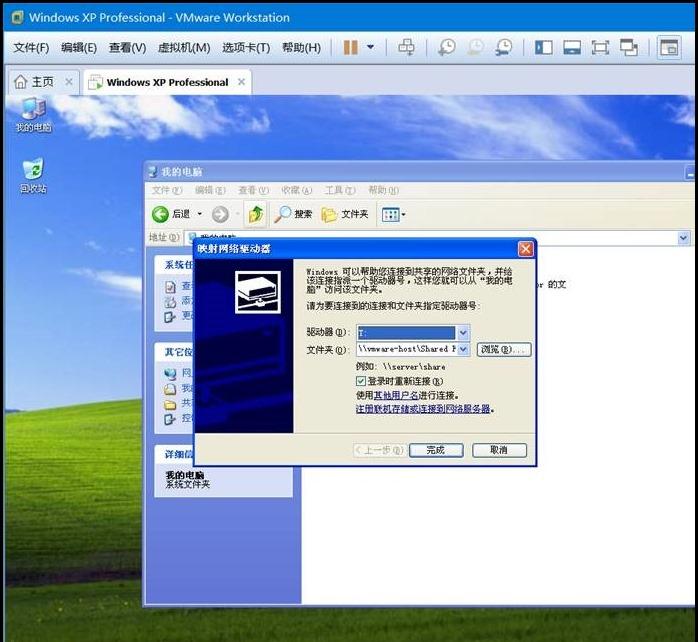Click the 取消 cancel button
Viewport: 698px width, 642px height.
499,450
